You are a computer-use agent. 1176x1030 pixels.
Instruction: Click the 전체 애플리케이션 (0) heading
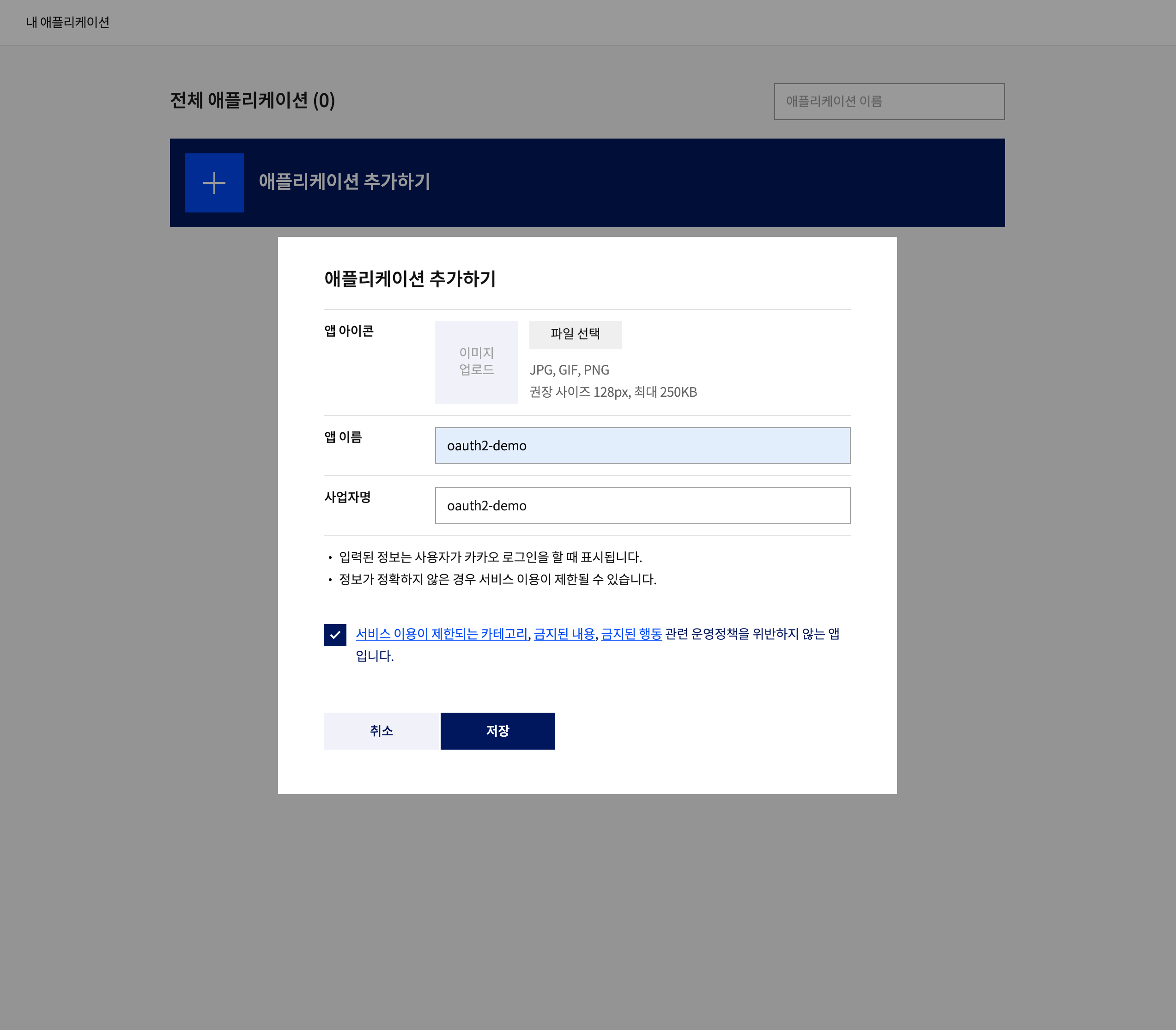(x=252, y=100)
